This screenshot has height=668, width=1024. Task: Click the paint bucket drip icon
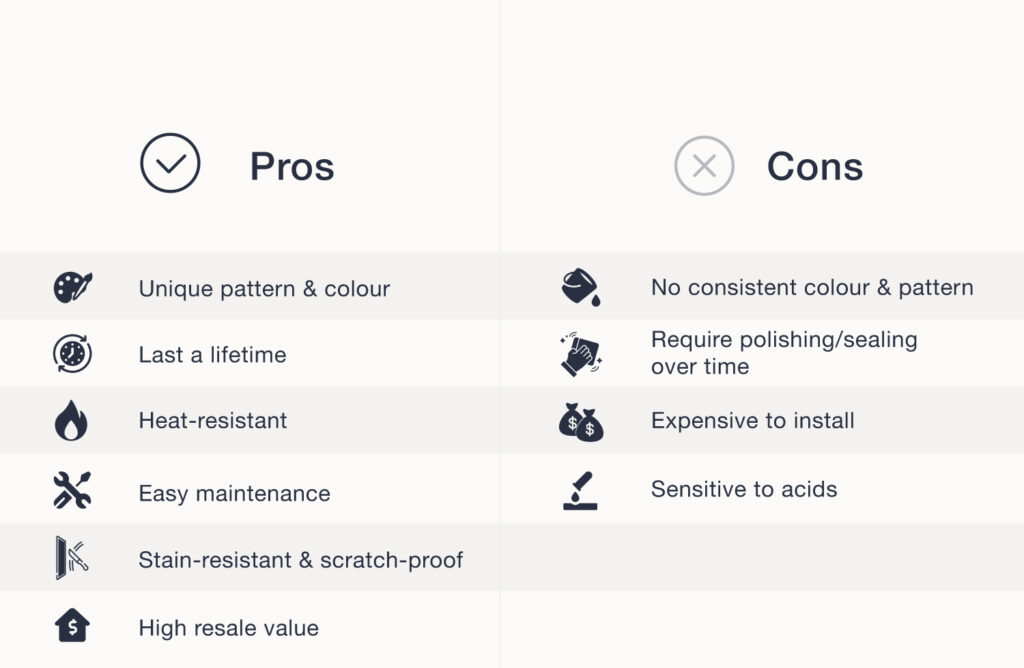[x=581, y=288]
